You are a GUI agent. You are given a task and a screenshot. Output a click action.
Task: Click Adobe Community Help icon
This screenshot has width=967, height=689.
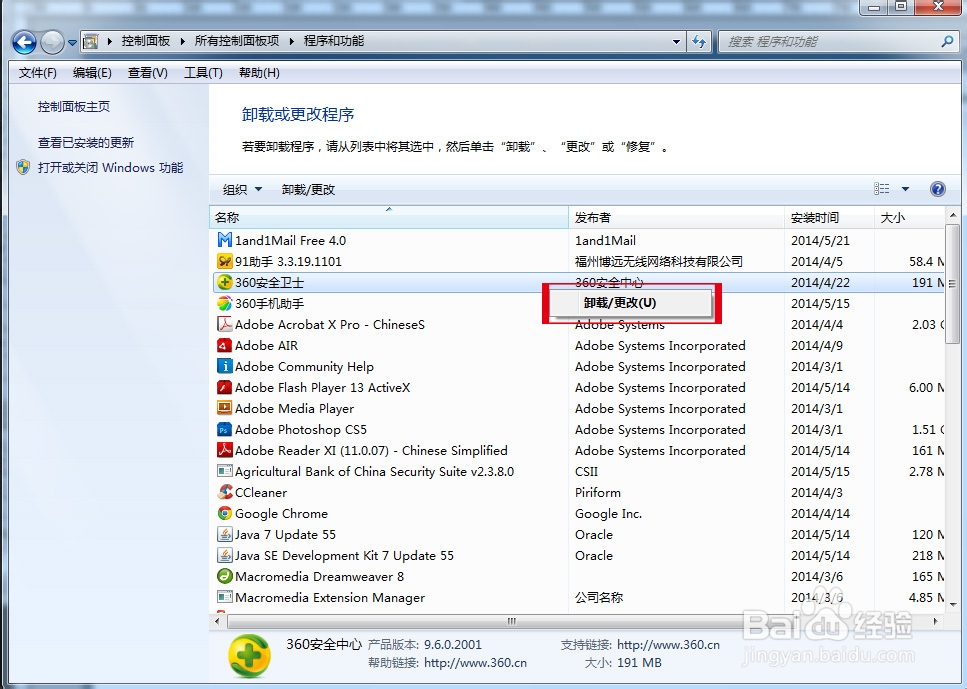click(x=224, y=366)
